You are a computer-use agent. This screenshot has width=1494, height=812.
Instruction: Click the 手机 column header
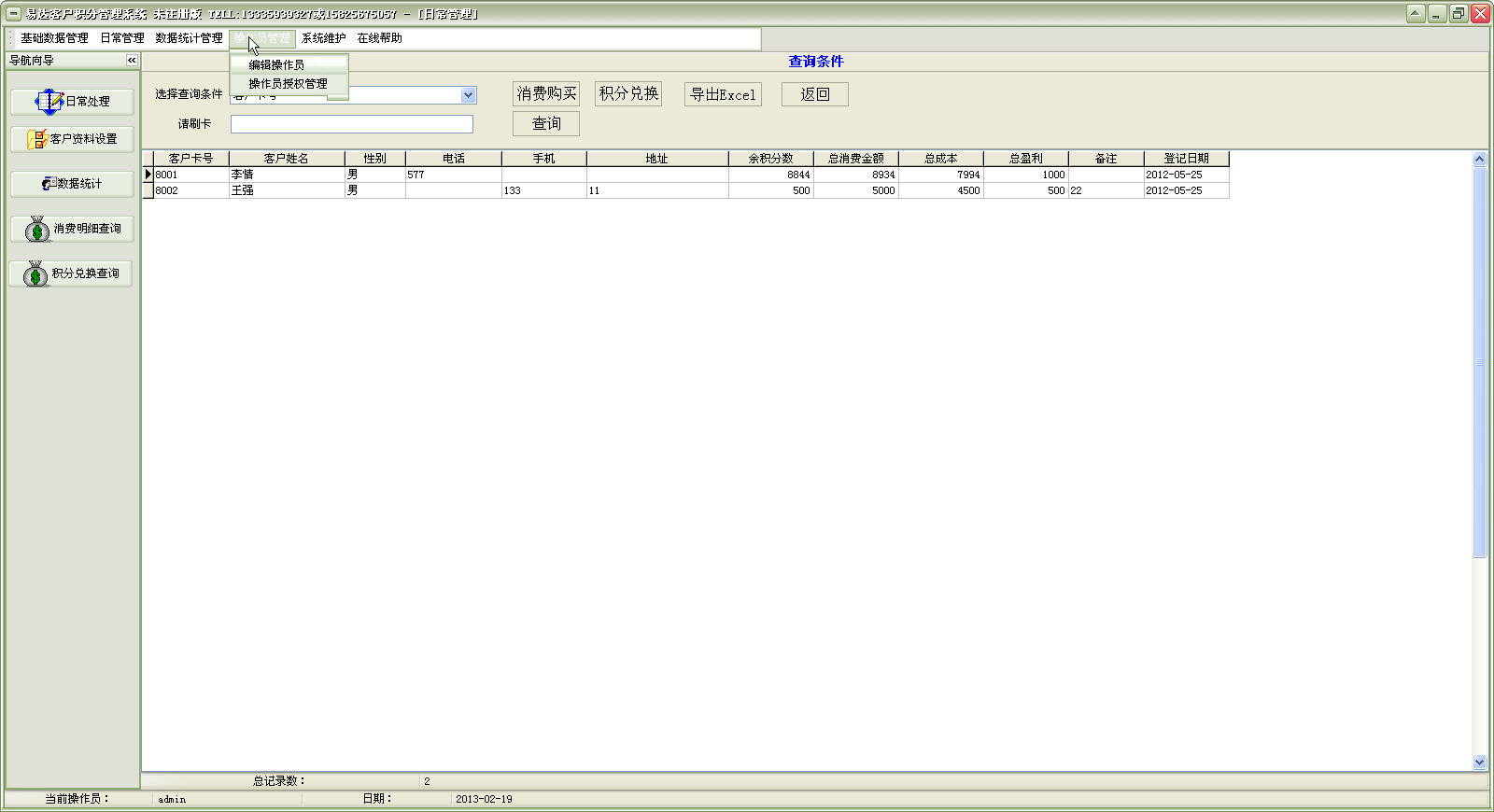tap(543, 159)
